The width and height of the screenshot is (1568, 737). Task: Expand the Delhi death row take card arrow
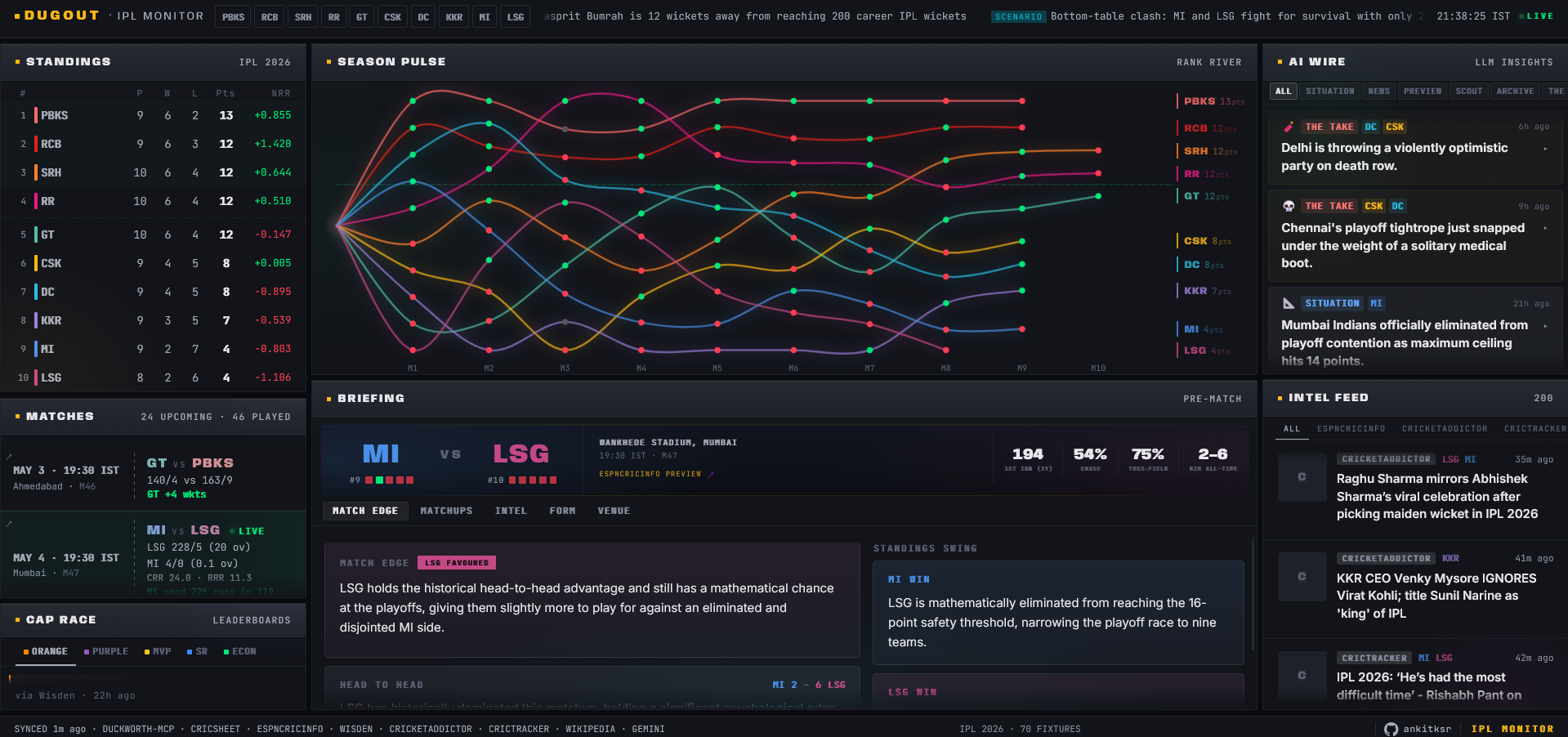pos(1545,149)
